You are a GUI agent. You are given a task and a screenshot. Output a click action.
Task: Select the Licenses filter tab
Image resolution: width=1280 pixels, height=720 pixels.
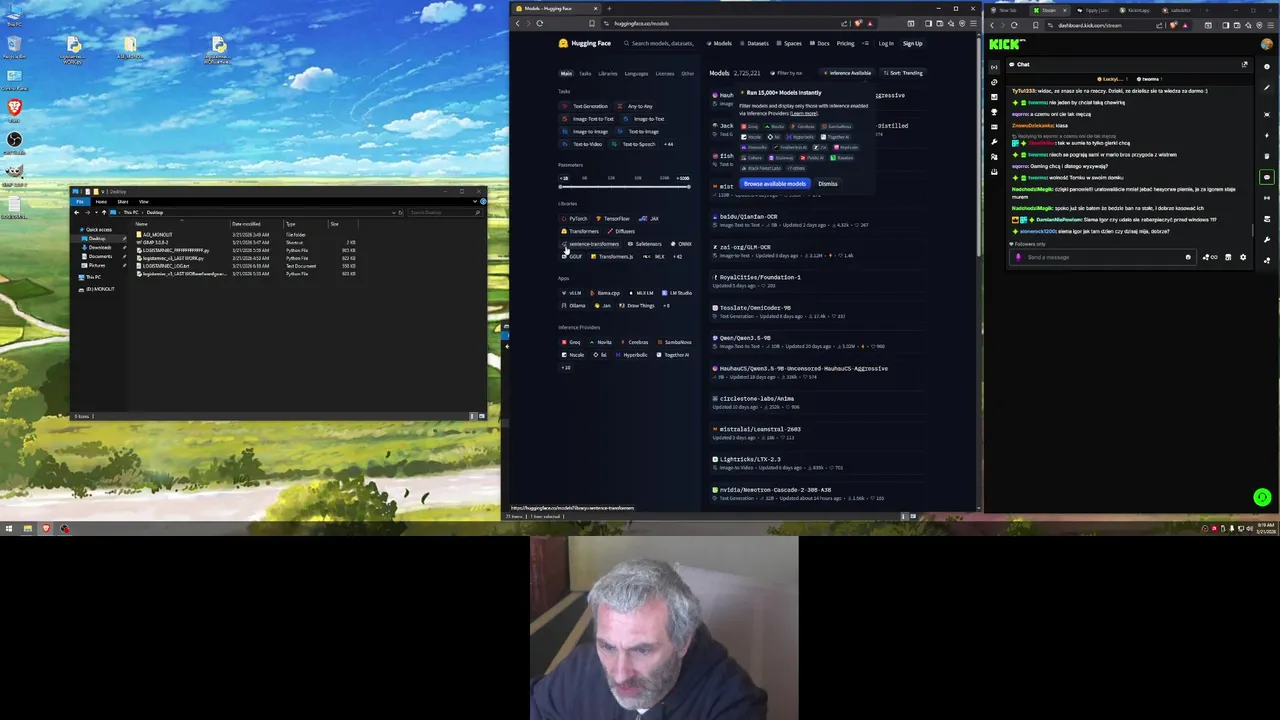[x=665, y=73]
